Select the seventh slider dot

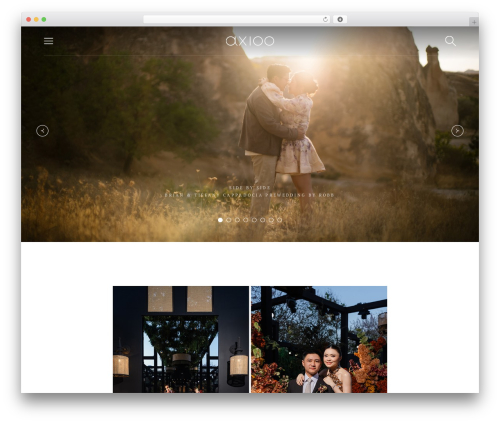(271, 220)
